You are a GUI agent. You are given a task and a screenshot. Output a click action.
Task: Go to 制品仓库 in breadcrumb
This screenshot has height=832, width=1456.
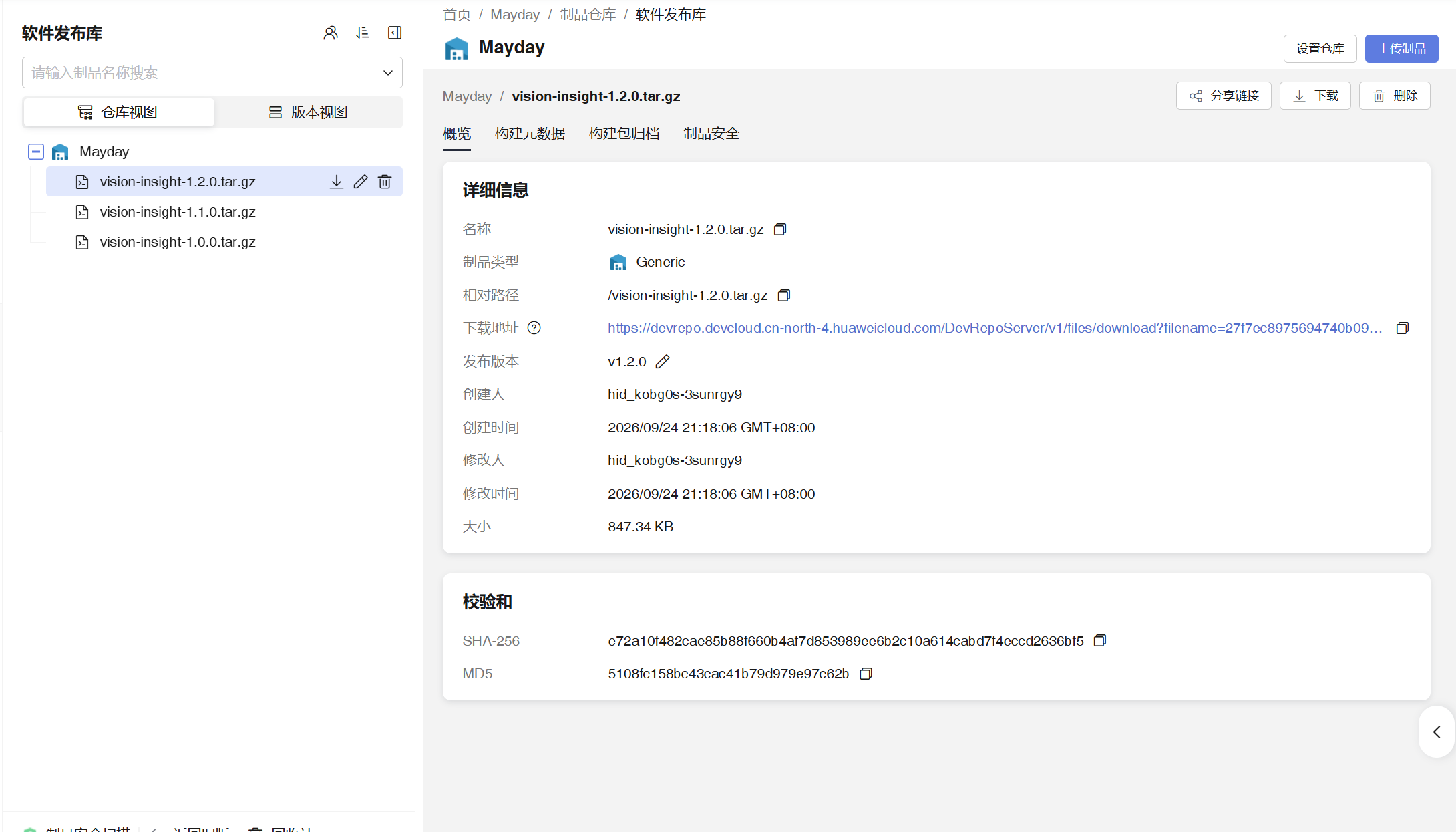(x=588, y=15)
